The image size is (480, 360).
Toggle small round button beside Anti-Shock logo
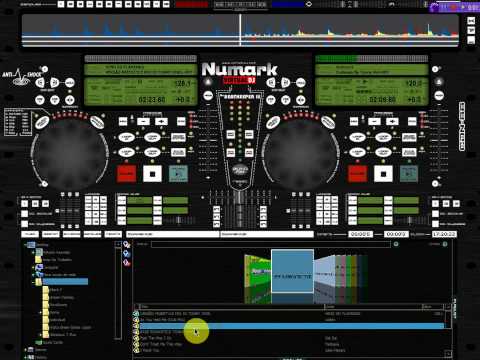45,69
